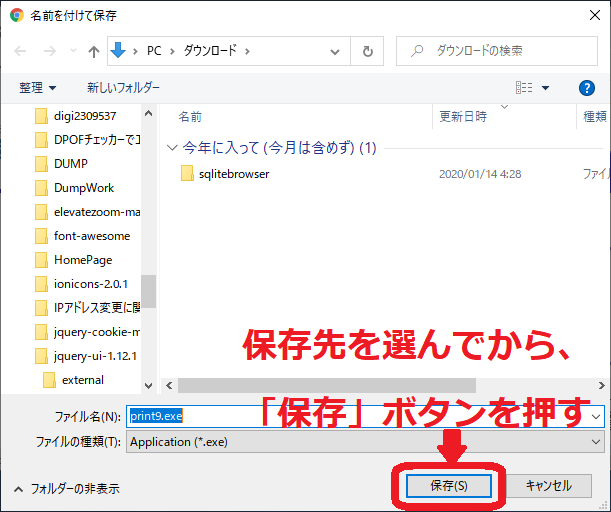Click the HomePage folder in sidebar
611x512 pixels.
(83, 259)
